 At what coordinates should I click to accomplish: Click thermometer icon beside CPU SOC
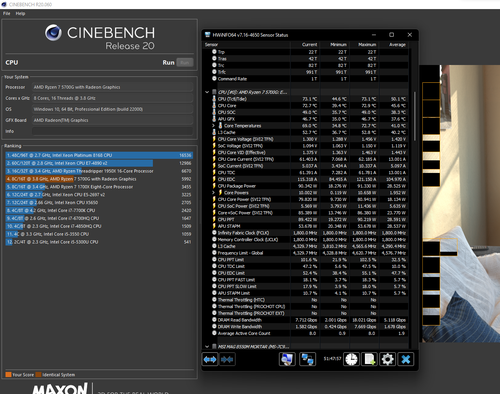(214, 112)
